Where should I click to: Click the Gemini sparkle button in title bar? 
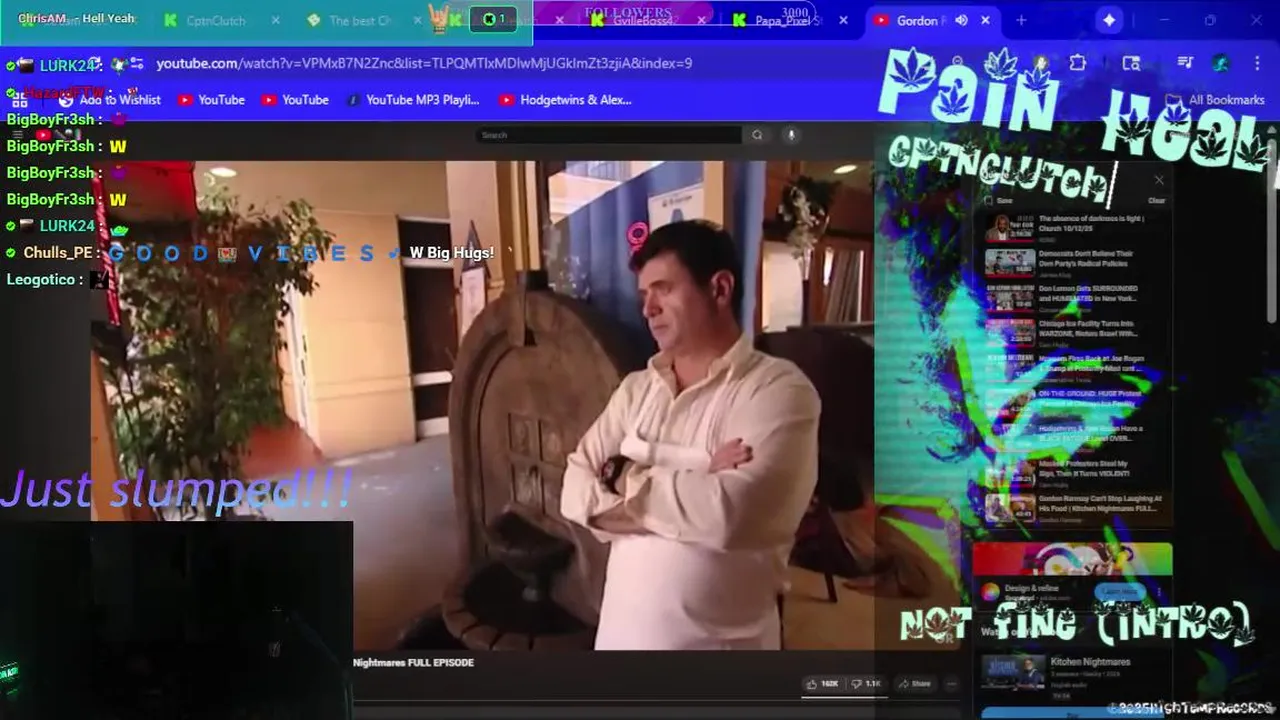tap(1109, 20)
